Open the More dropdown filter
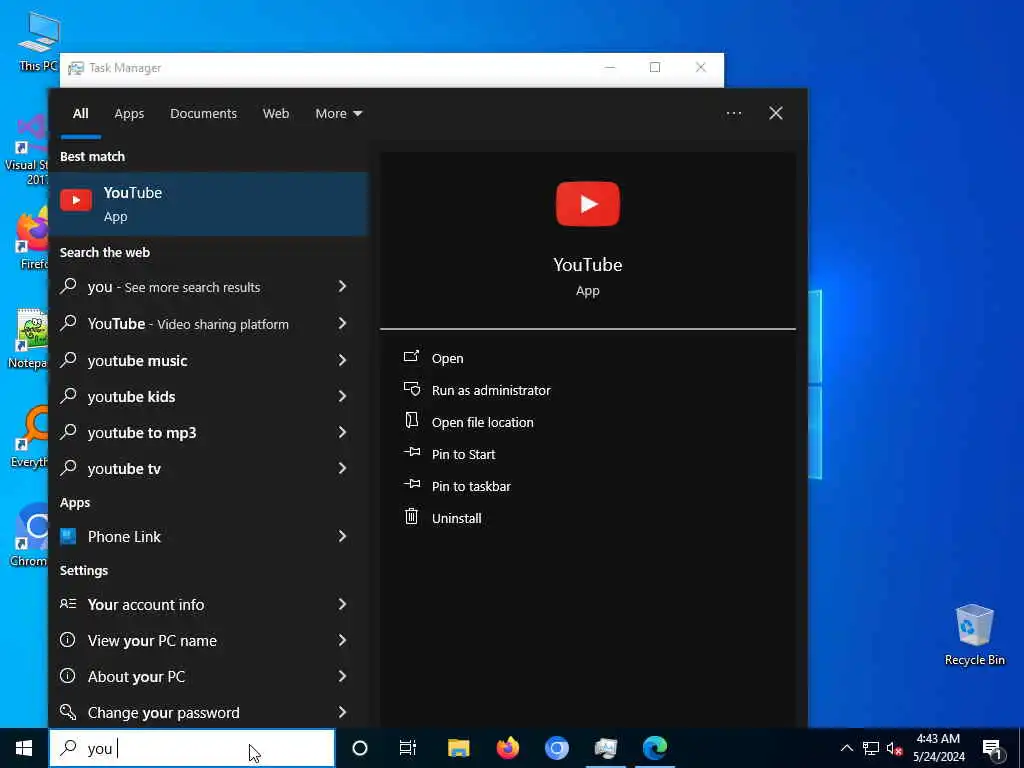This screenshot has width=1024, height=768. [338, 114]
